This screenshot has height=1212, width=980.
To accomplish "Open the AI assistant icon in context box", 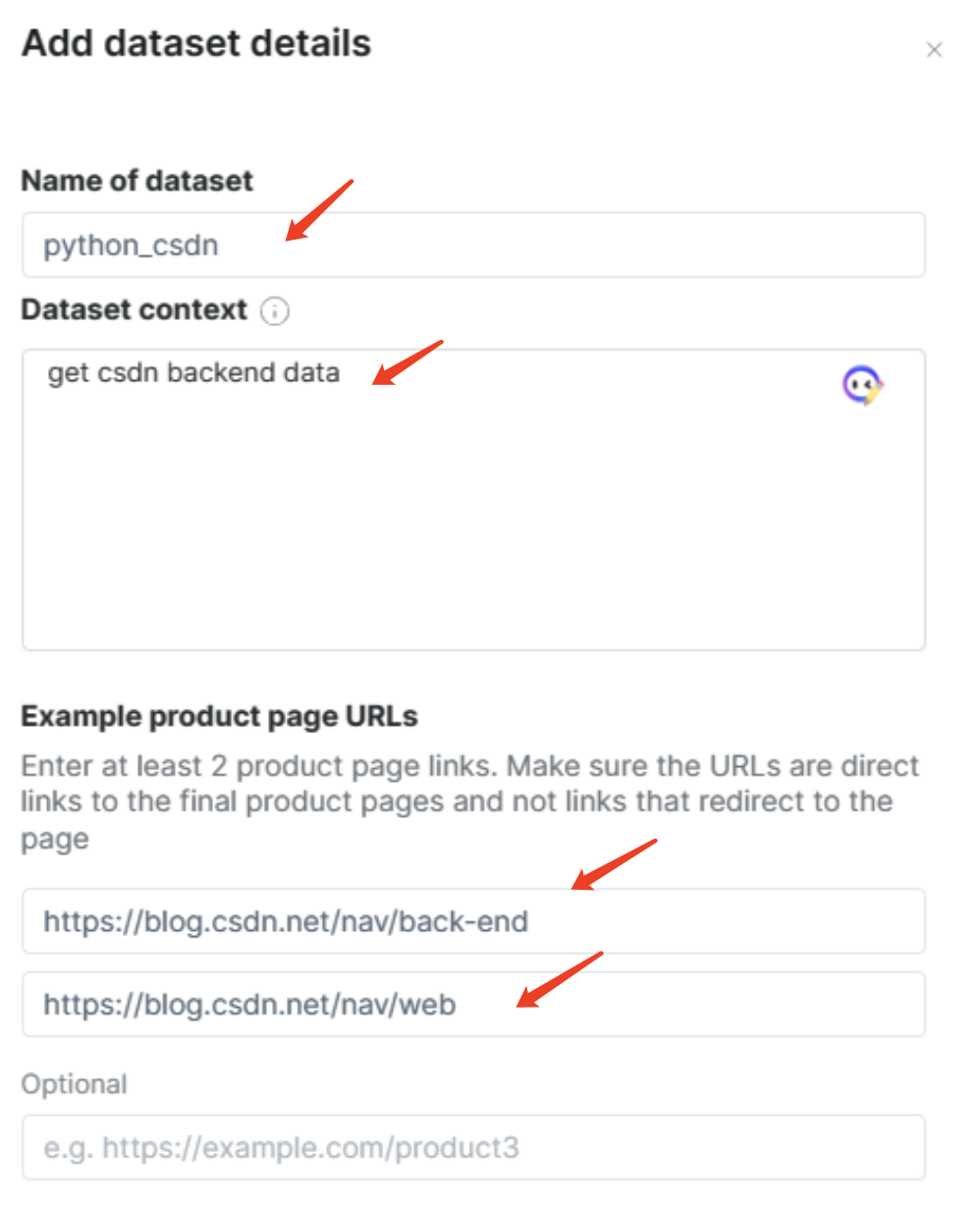I will (862, 385).
